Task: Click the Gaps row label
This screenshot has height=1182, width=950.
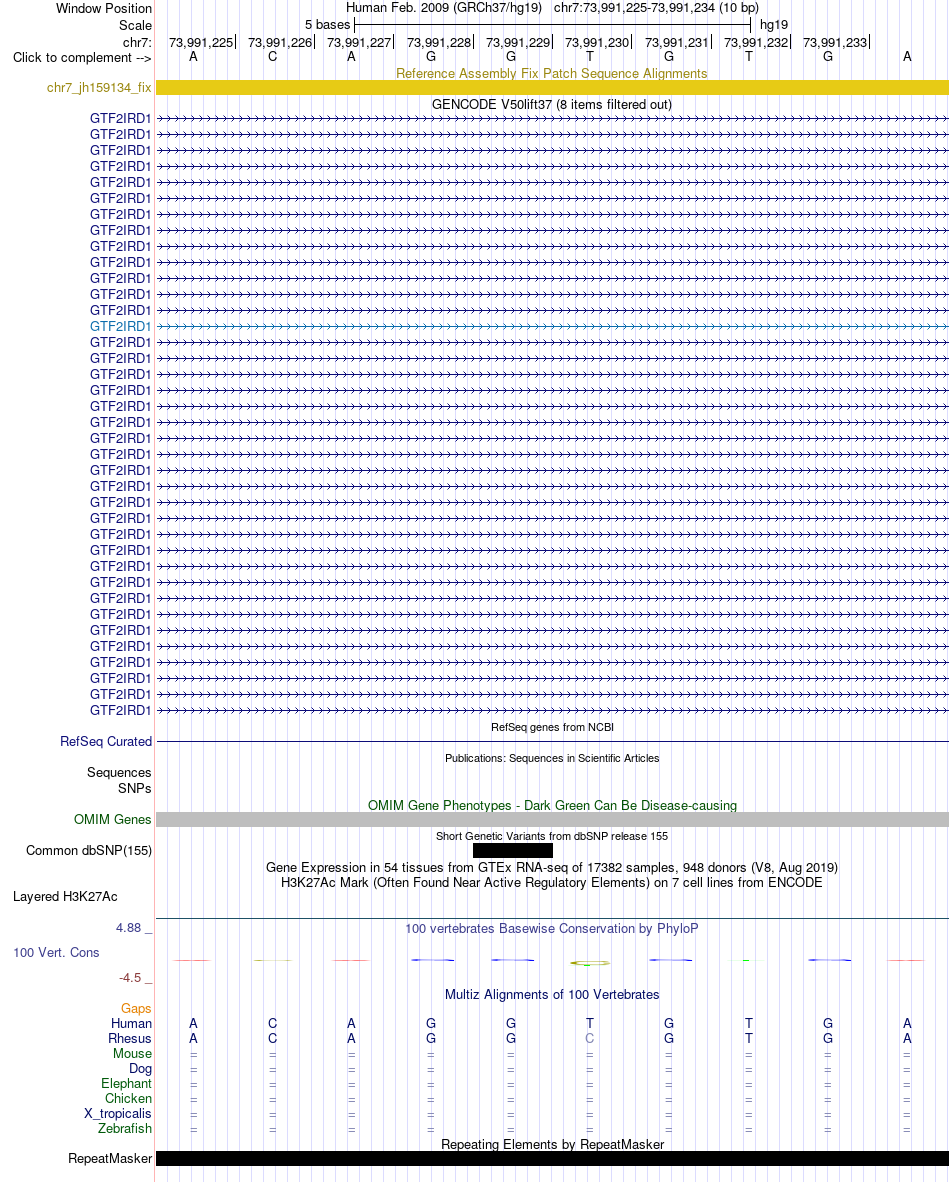Action: (x=136, y=1009)
